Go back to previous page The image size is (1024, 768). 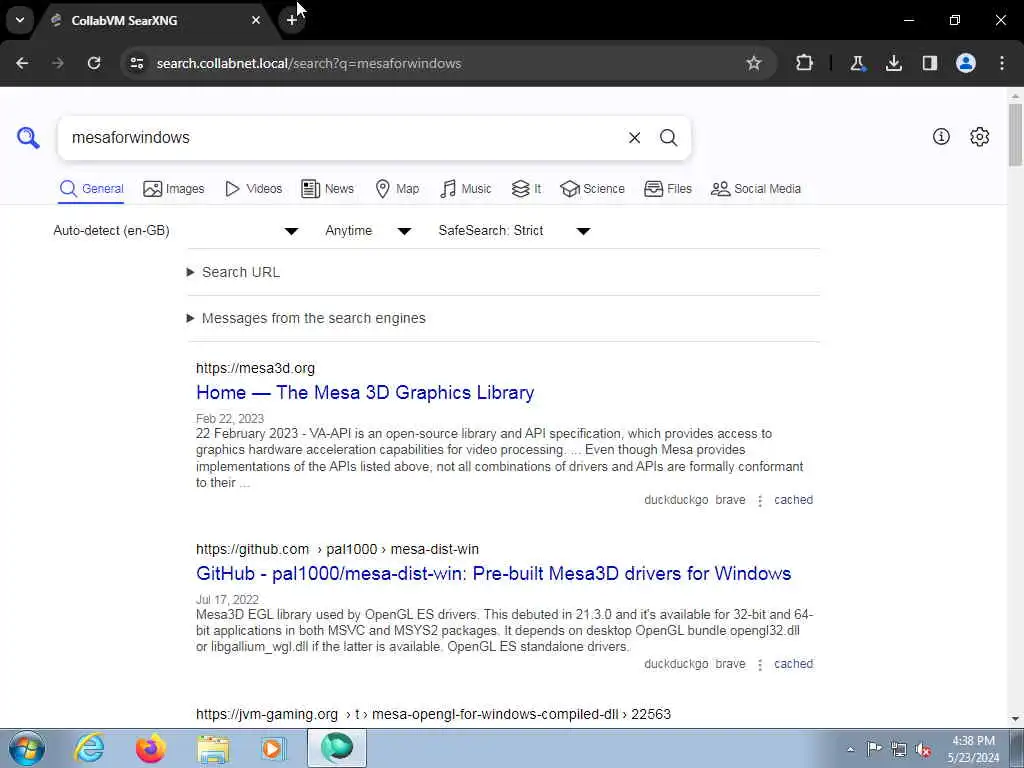[x=22, y=63]
